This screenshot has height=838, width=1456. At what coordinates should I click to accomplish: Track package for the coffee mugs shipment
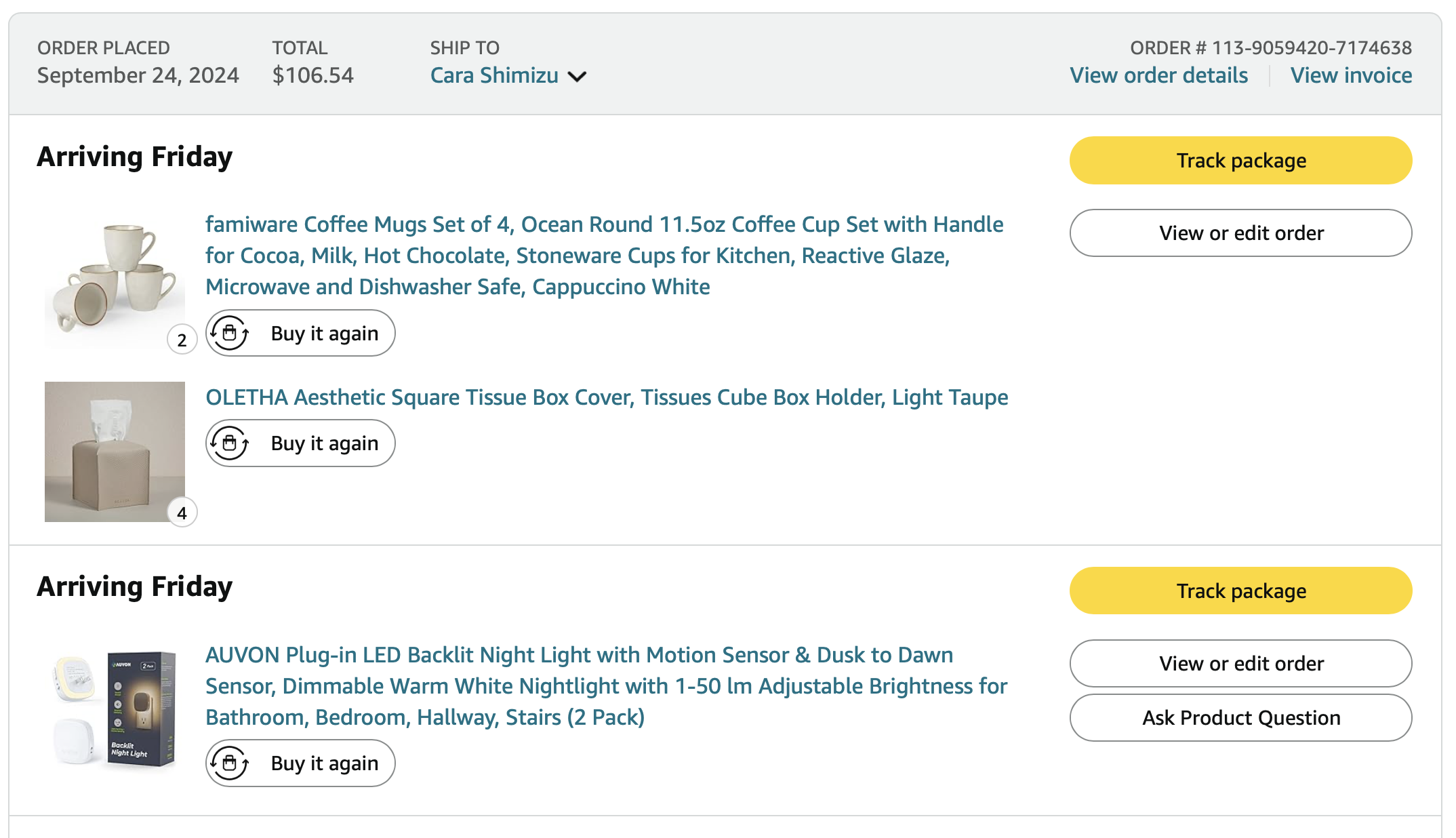(1240, 161)
